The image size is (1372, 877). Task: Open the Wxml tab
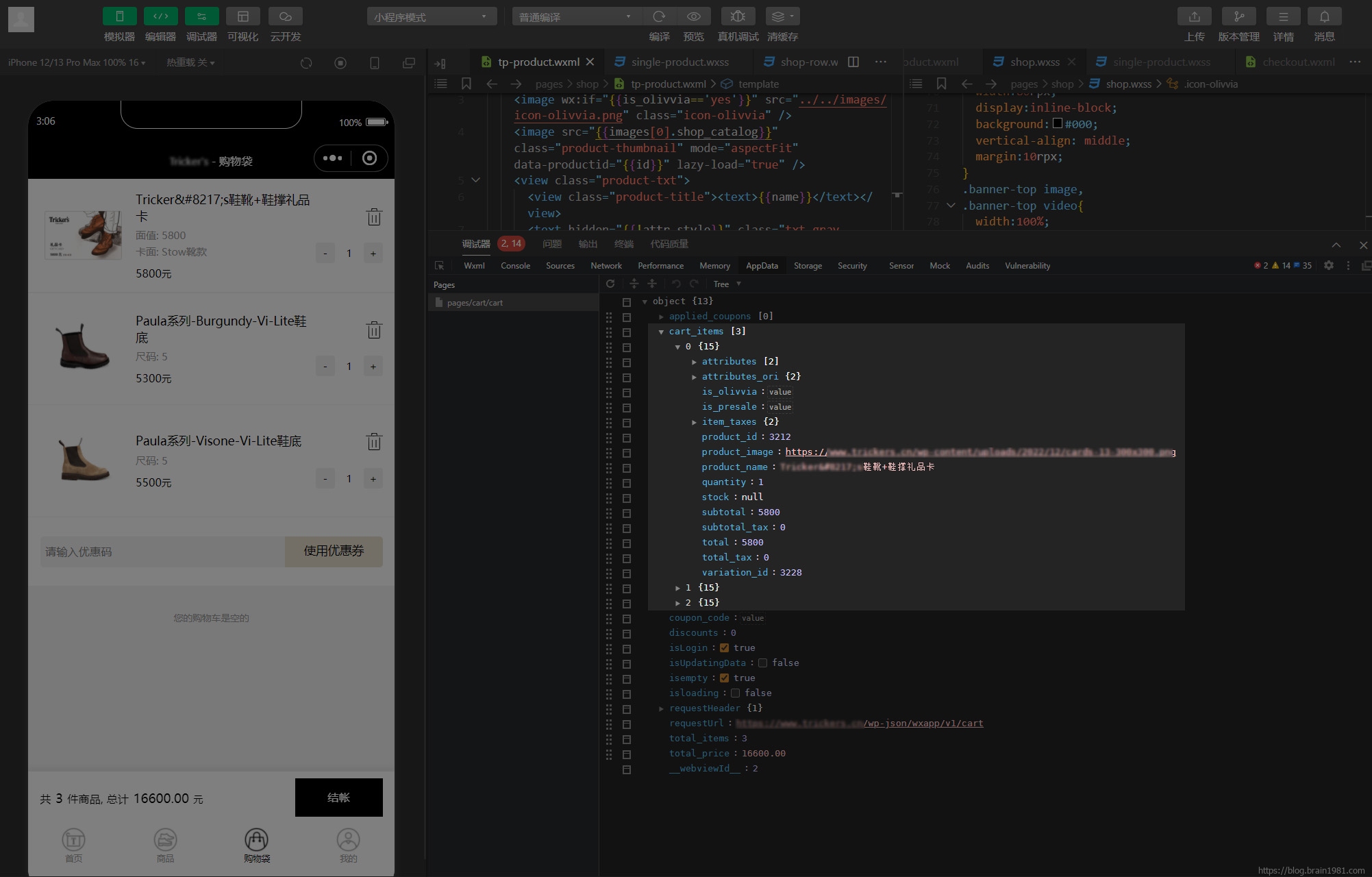pos(474,265)
